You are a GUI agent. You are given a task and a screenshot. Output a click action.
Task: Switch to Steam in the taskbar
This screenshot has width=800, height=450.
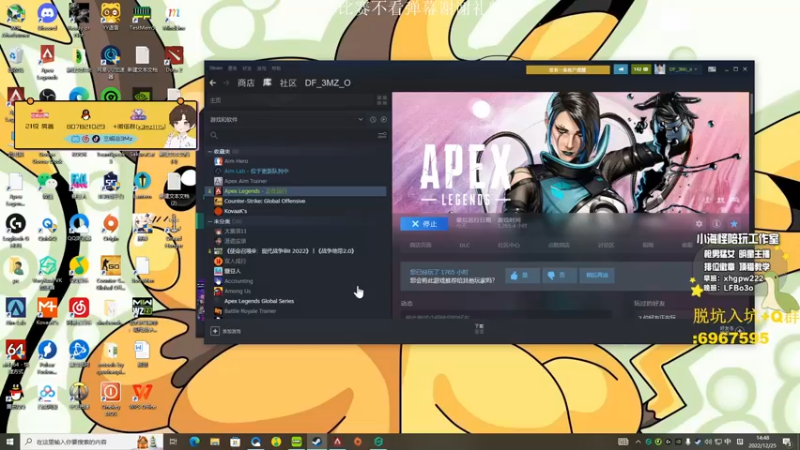pyautogui.click(x=317, y=441)
